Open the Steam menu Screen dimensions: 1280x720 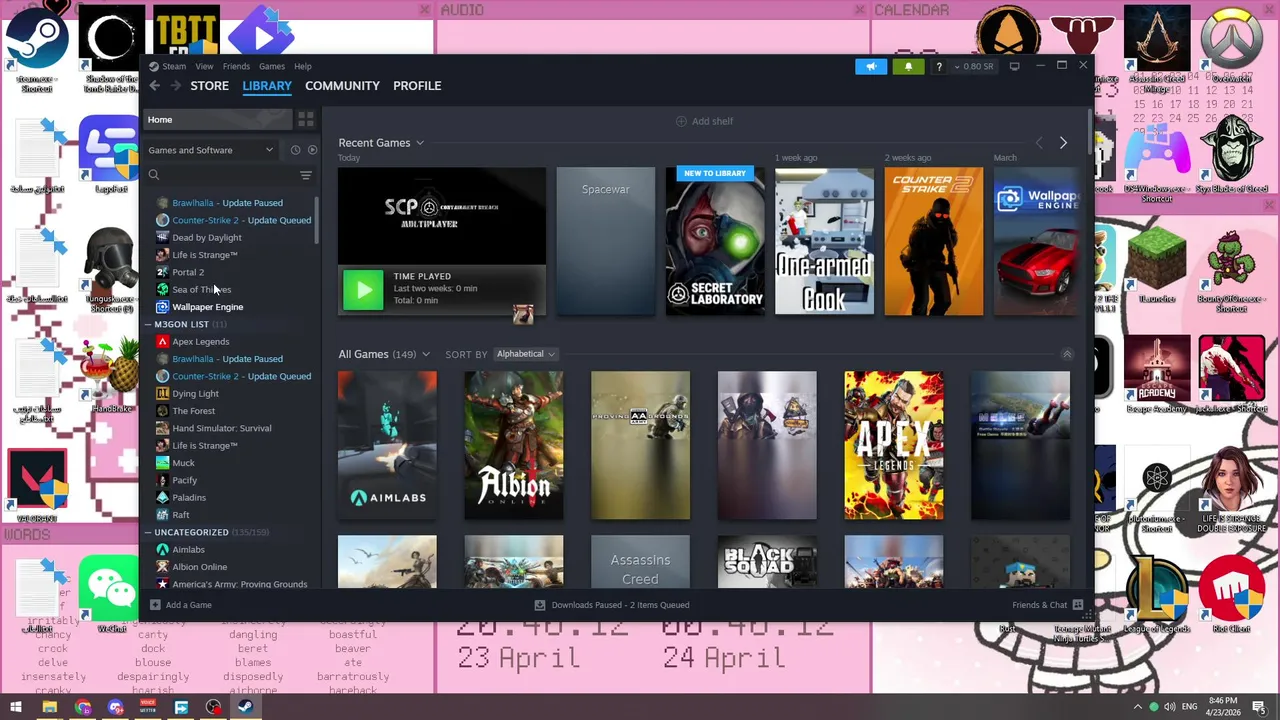coord(174,67)
